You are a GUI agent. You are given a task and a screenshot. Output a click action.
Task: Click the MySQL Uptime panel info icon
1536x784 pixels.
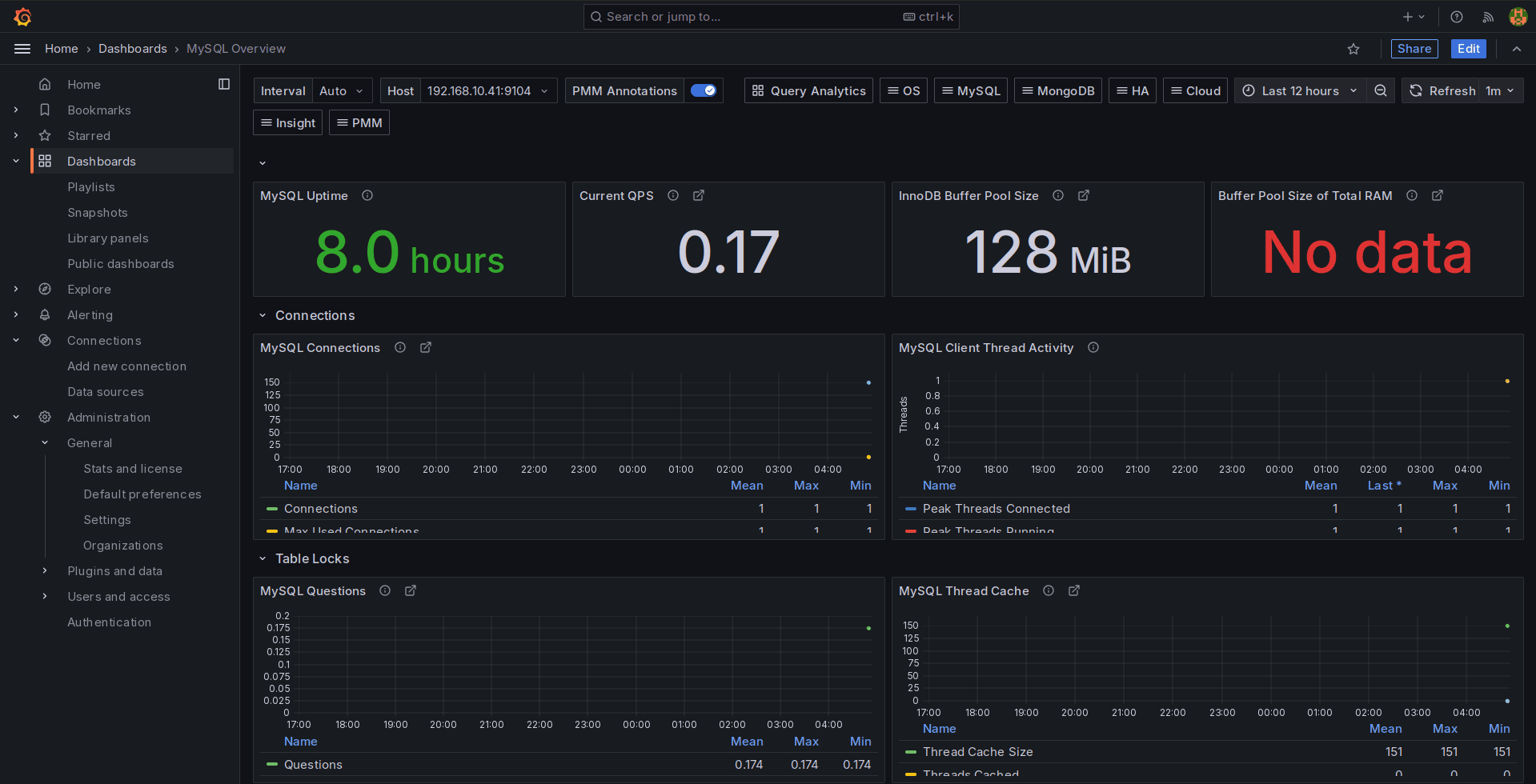tap(367, 195)
